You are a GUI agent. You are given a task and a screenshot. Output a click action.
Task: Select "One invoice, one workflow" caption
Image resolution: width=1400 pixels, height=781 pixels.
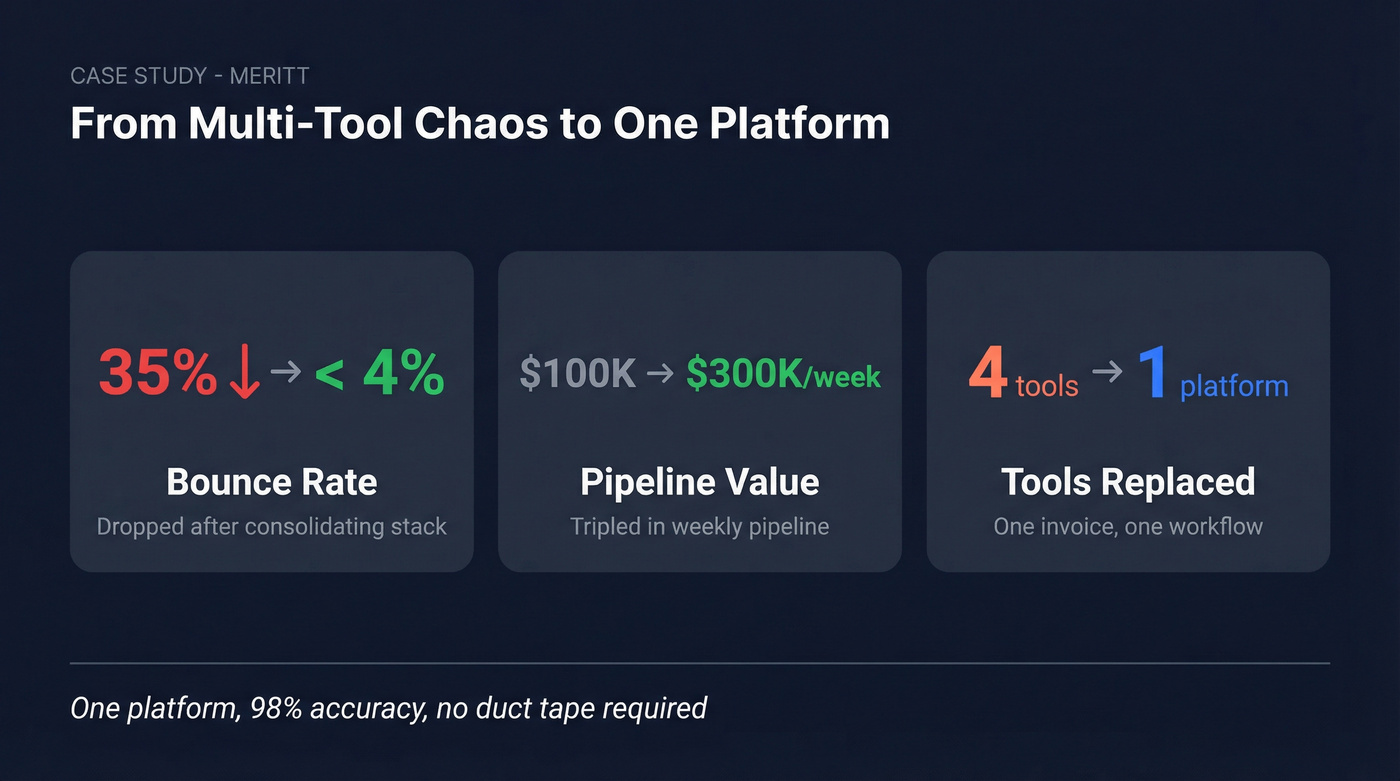click(1128, 526)
